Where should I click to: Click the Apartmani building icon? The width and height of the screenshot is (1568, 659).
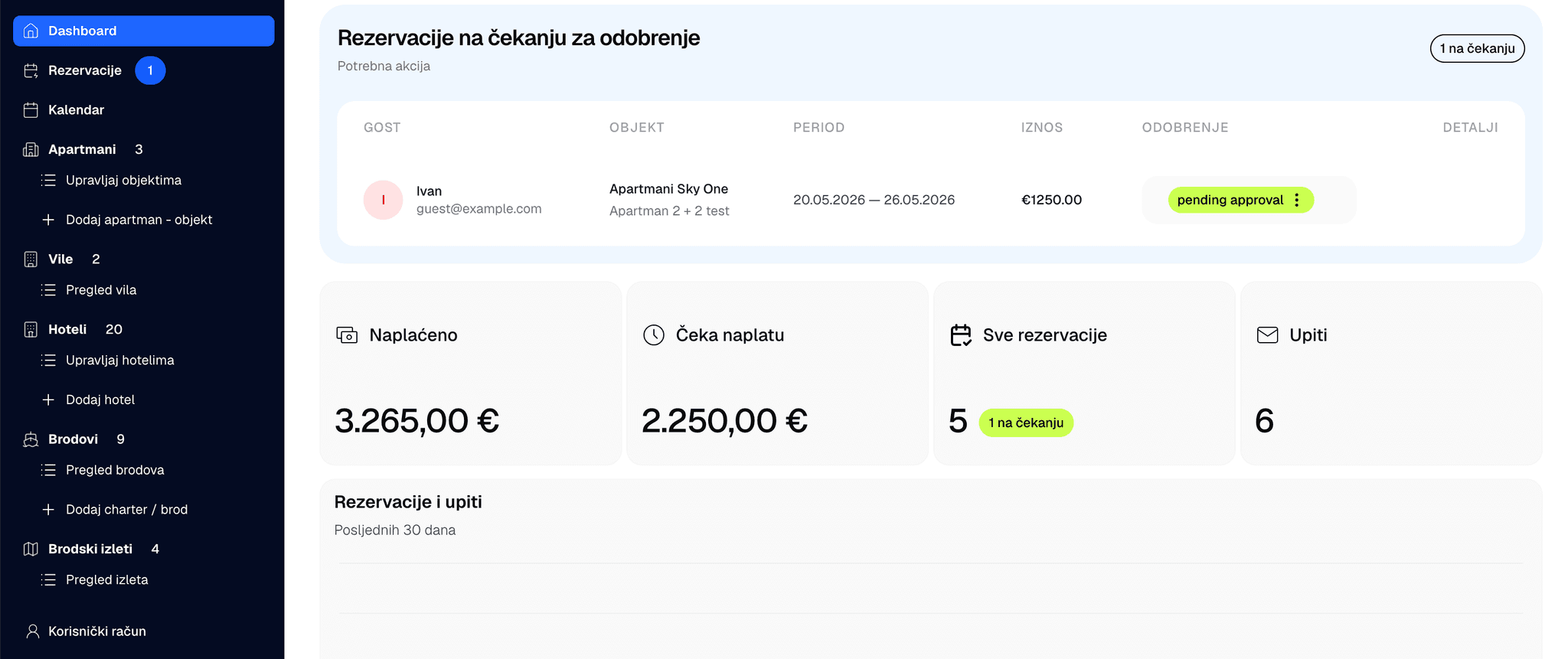[x=31, y=149]
